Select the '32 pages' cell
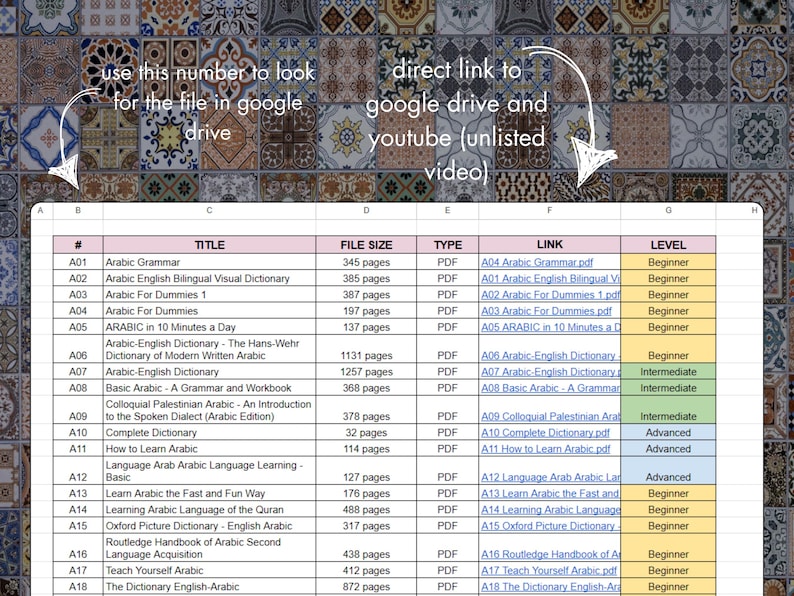The width and height of the screenshot is (794, 596). [366, 432]
